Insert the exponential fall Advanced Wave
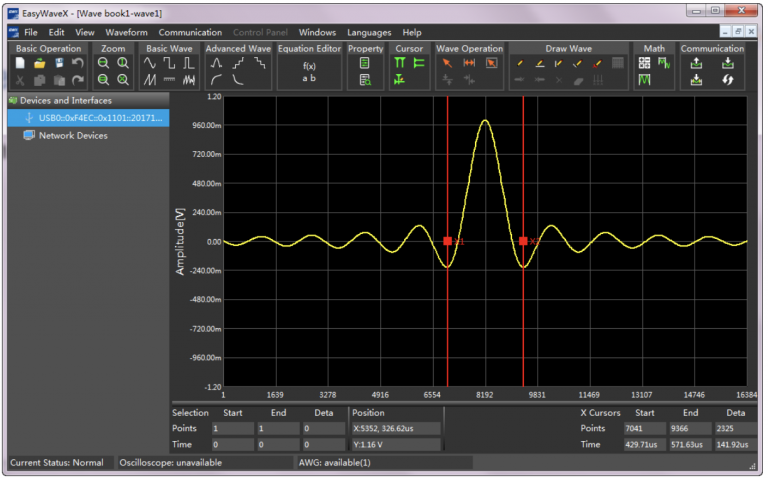This screenshot has width=768, height=478. [x=238, y=80]
